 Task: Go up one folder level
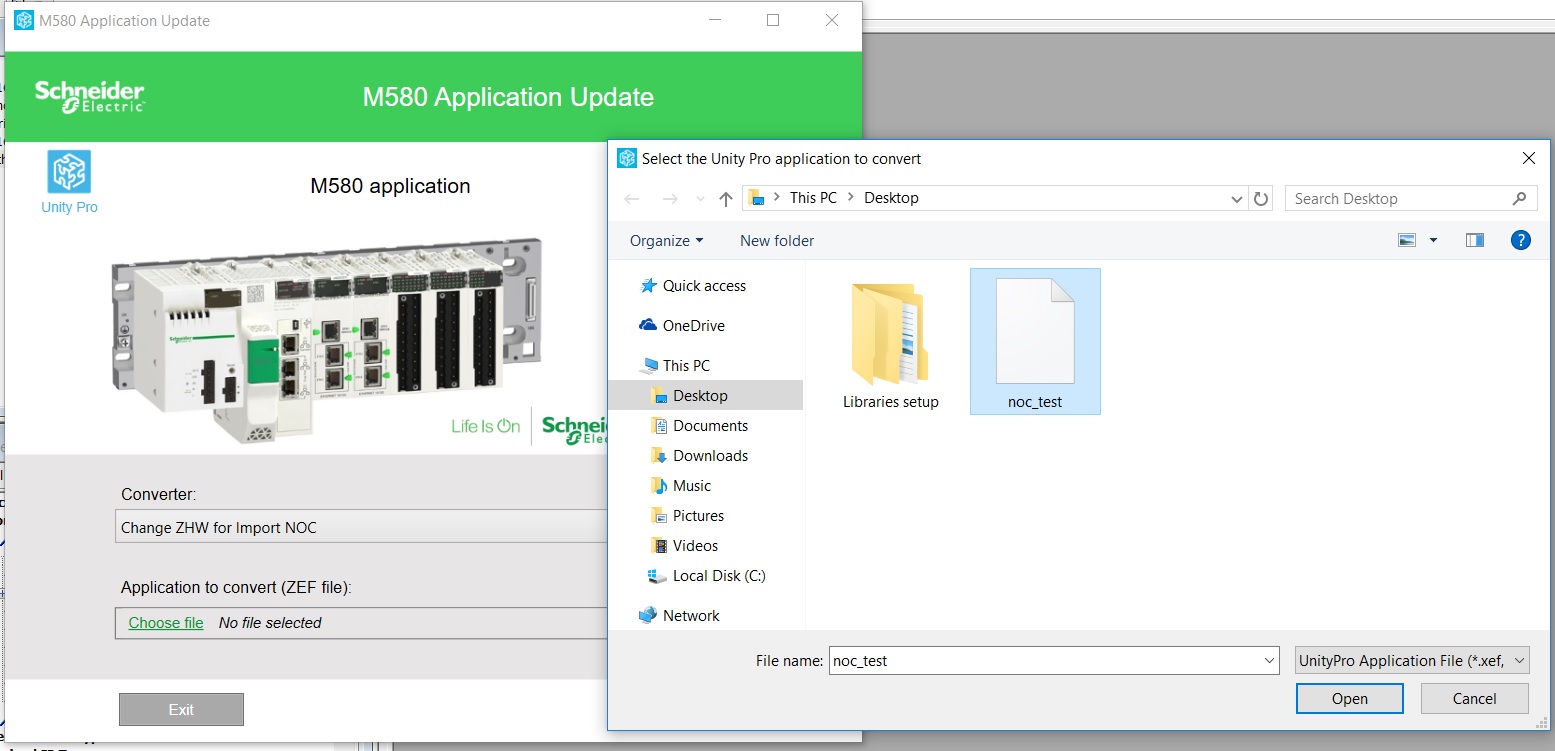[x=726, y=199]
